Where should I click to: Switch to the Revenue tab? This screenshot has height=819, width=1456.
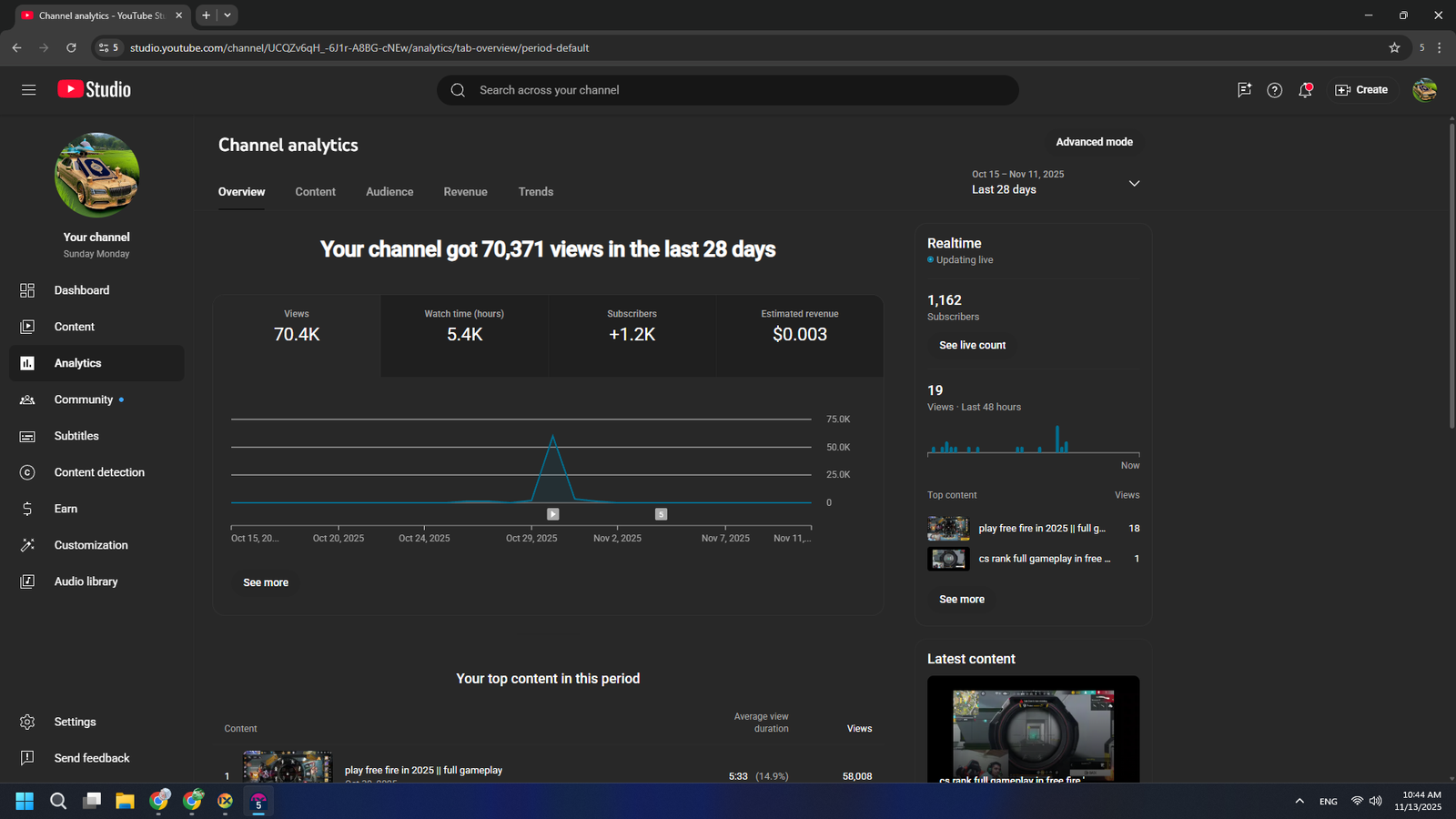click(x=465, y=192)
